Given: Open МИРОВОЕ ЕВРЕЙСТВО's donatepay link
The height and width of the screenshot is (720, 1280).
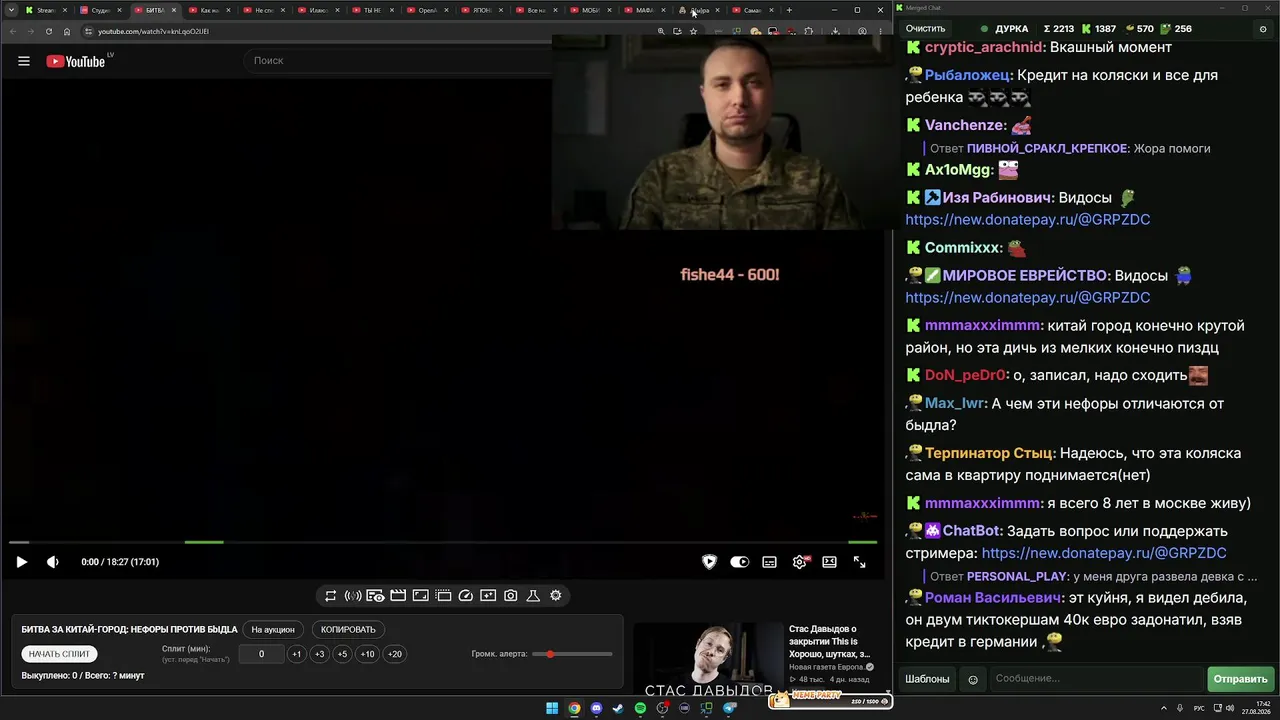Looking at the screenshot, I should point(1028,298).
